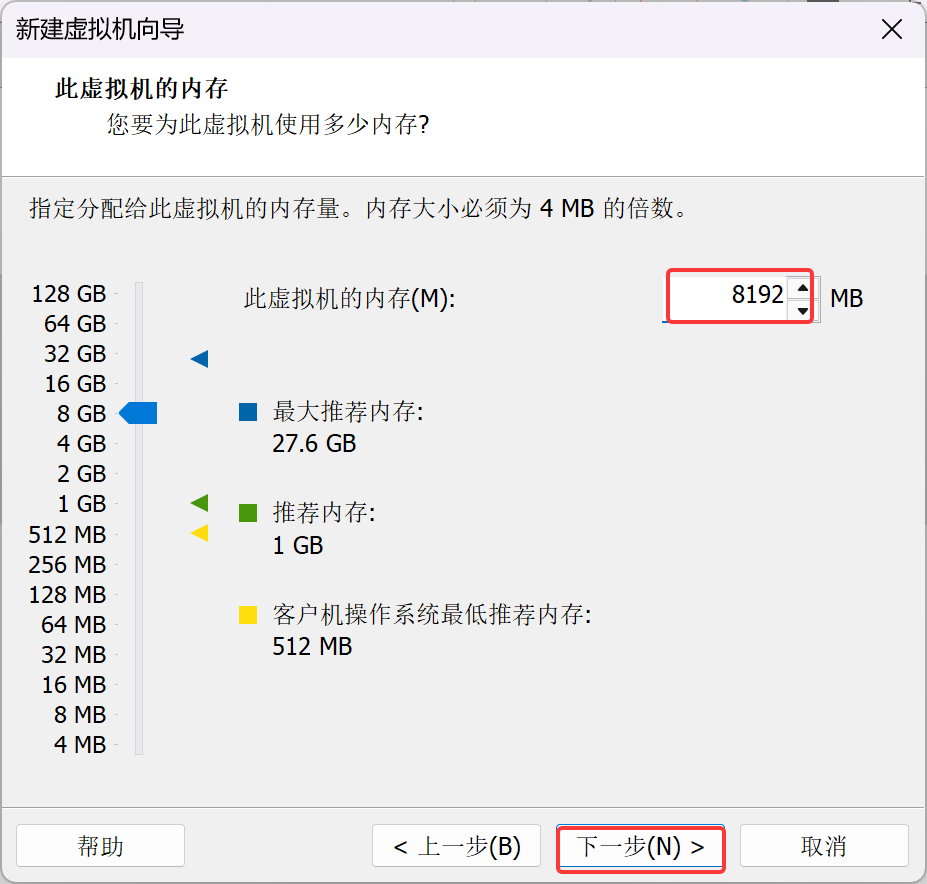Set slider to the 32 GB label
The height and width of the screenshot is (884, 927).
click(75, 354)
